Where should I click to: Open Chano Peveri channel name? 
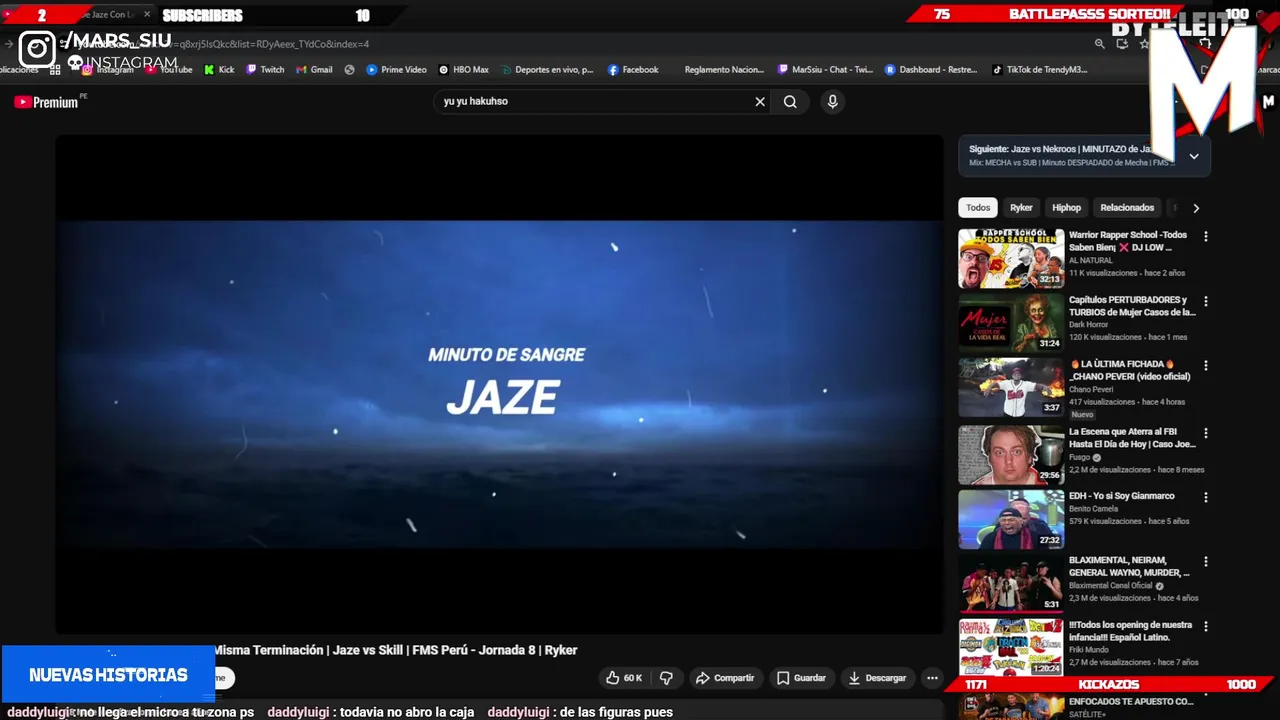click(1093, 389)
